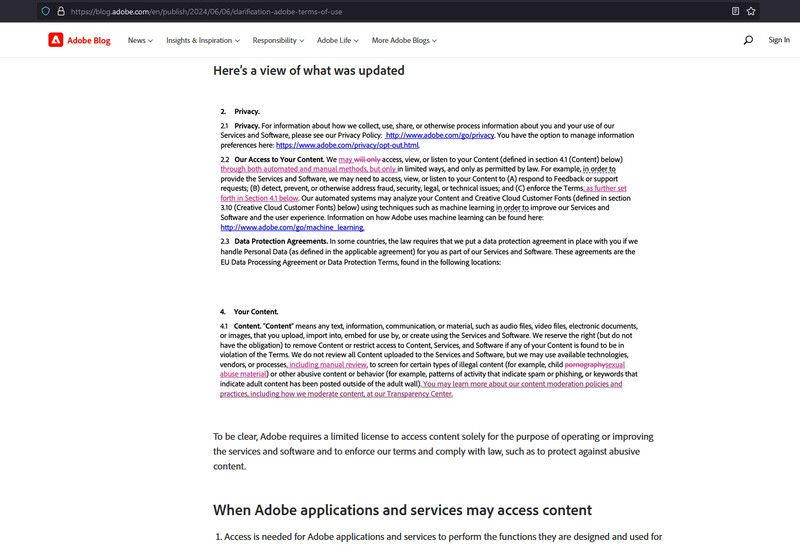
Task: Click the browser URL address field
Action: tap(398, 11)
